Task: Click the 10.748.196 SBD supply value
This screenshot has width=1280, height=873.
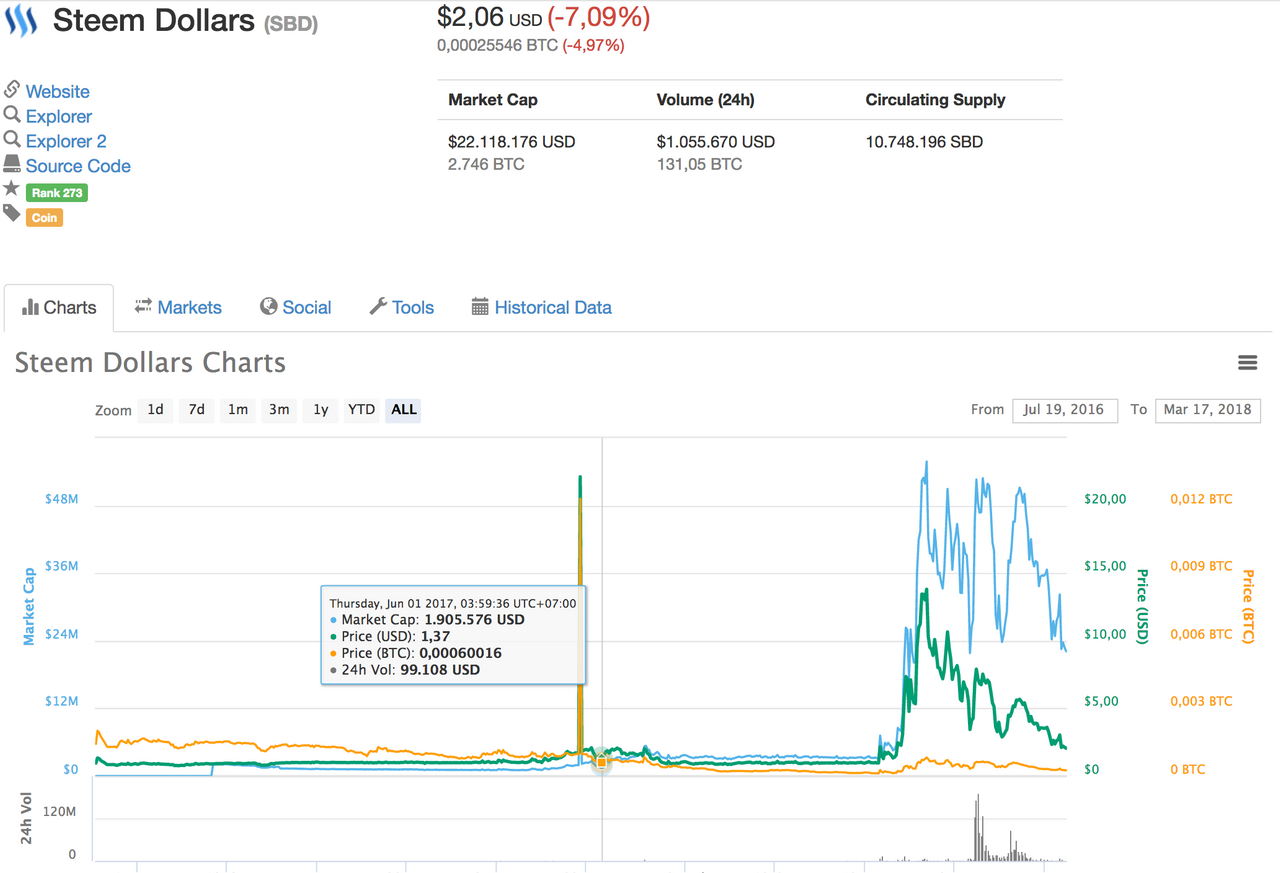Action: (924, 142)
